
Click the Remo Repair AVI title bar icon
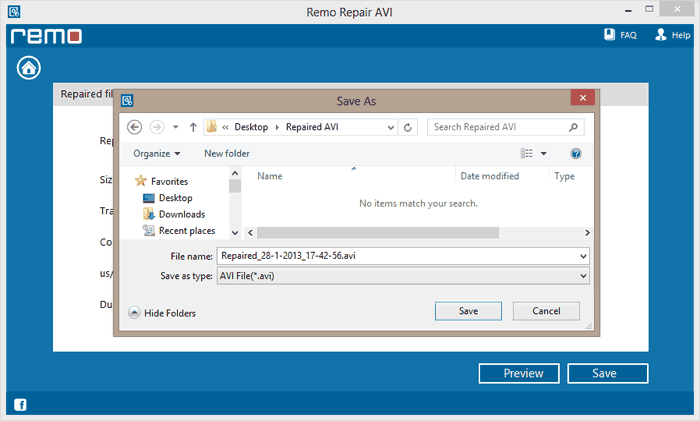(x=14, y=11)
